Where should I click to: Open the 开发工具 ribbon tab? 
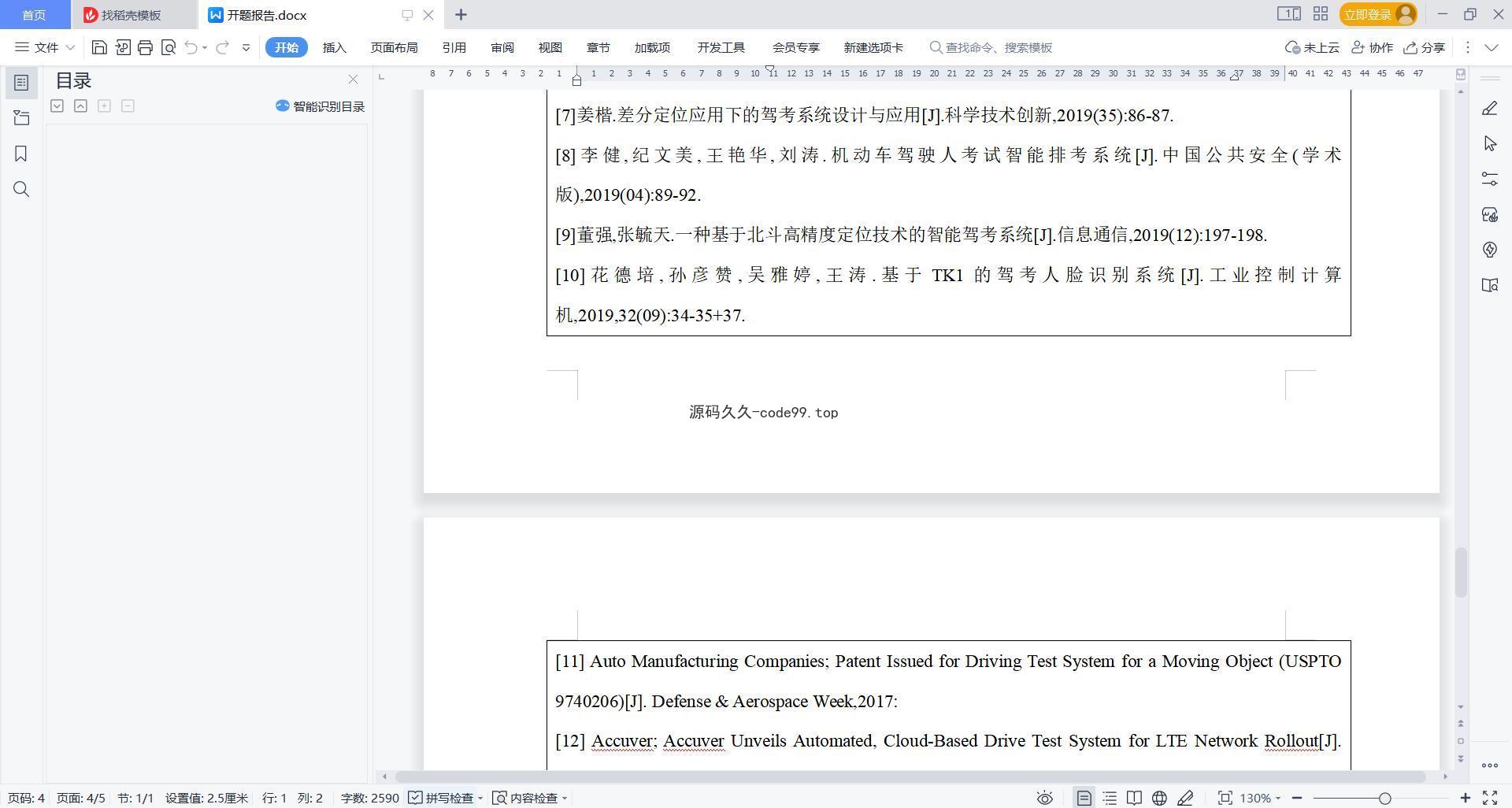(721, 47)
